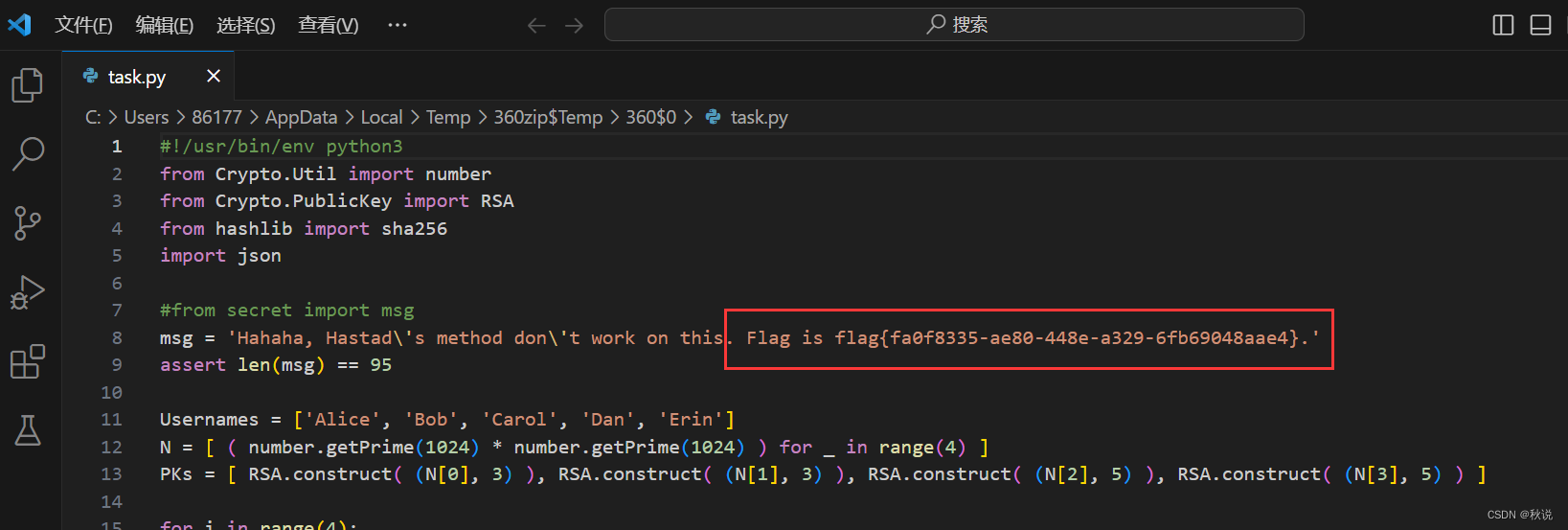The height and width of the screenshot is (530, 1568).
Task: Expand the hidden menus ellipsis
Action: (398, 25)
